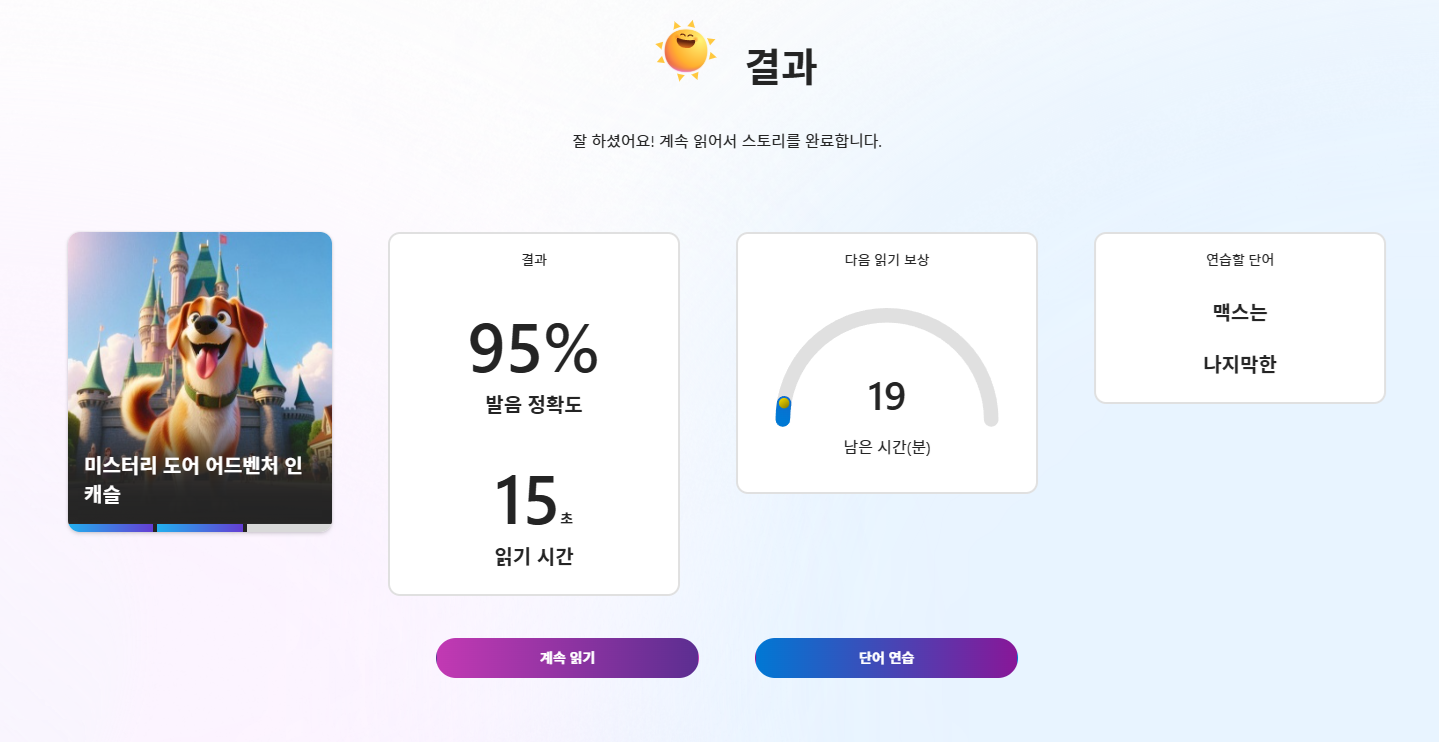Click the second story progress segment
The image size is (1439, 742).
(x=200, y=528)
